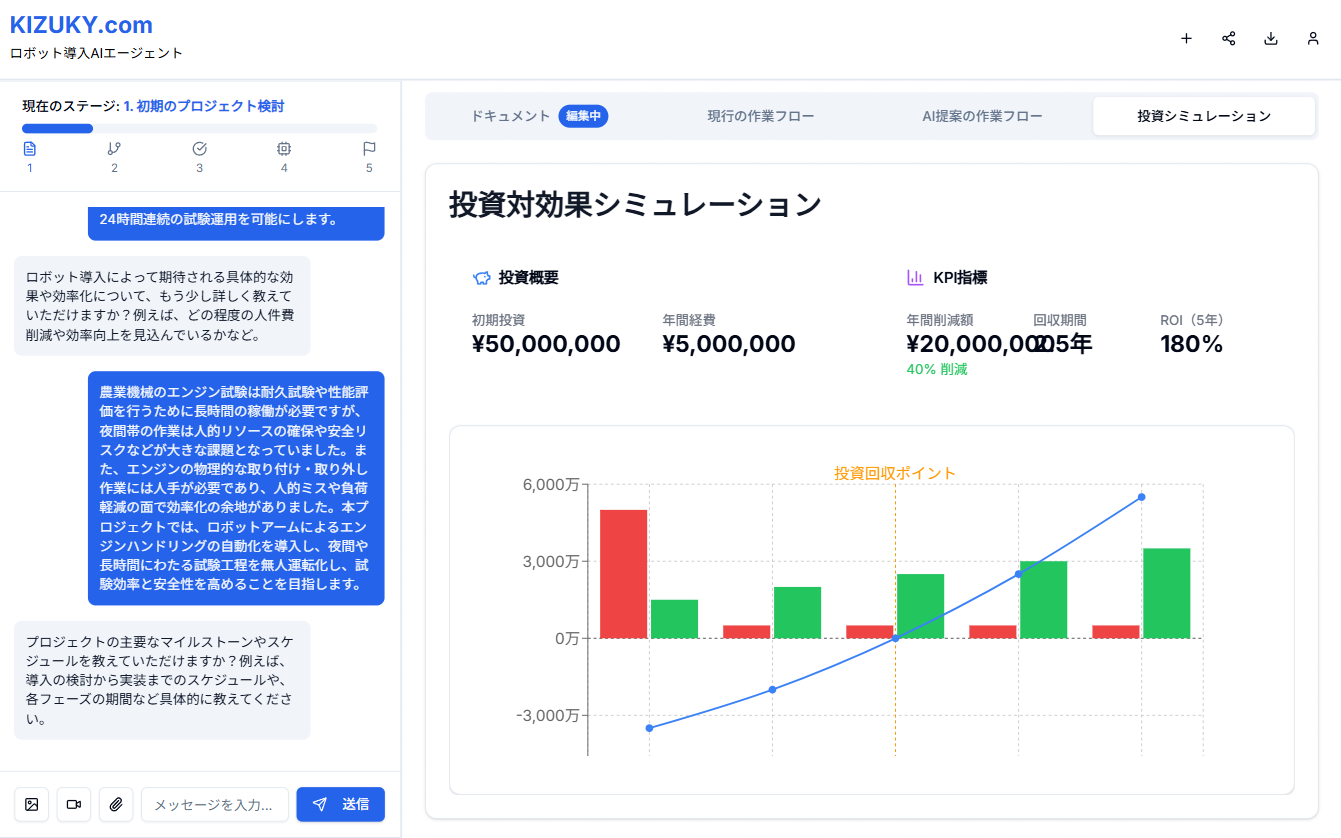Click the bar chart icon beside KPI指標

915,278
